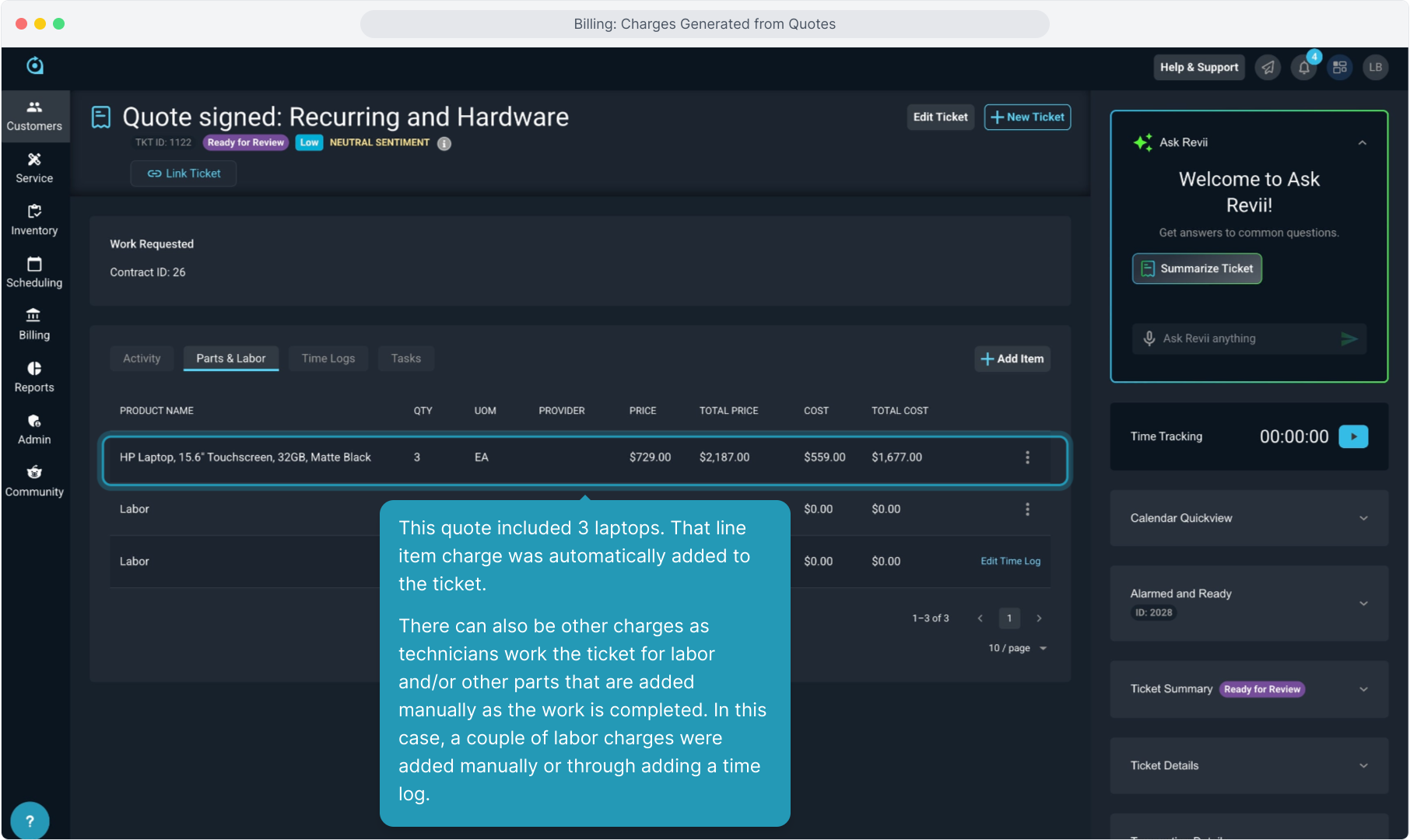Collapse the Ask Revii panel
The width and height of the screenshot is (1410, 840).
1363,143
